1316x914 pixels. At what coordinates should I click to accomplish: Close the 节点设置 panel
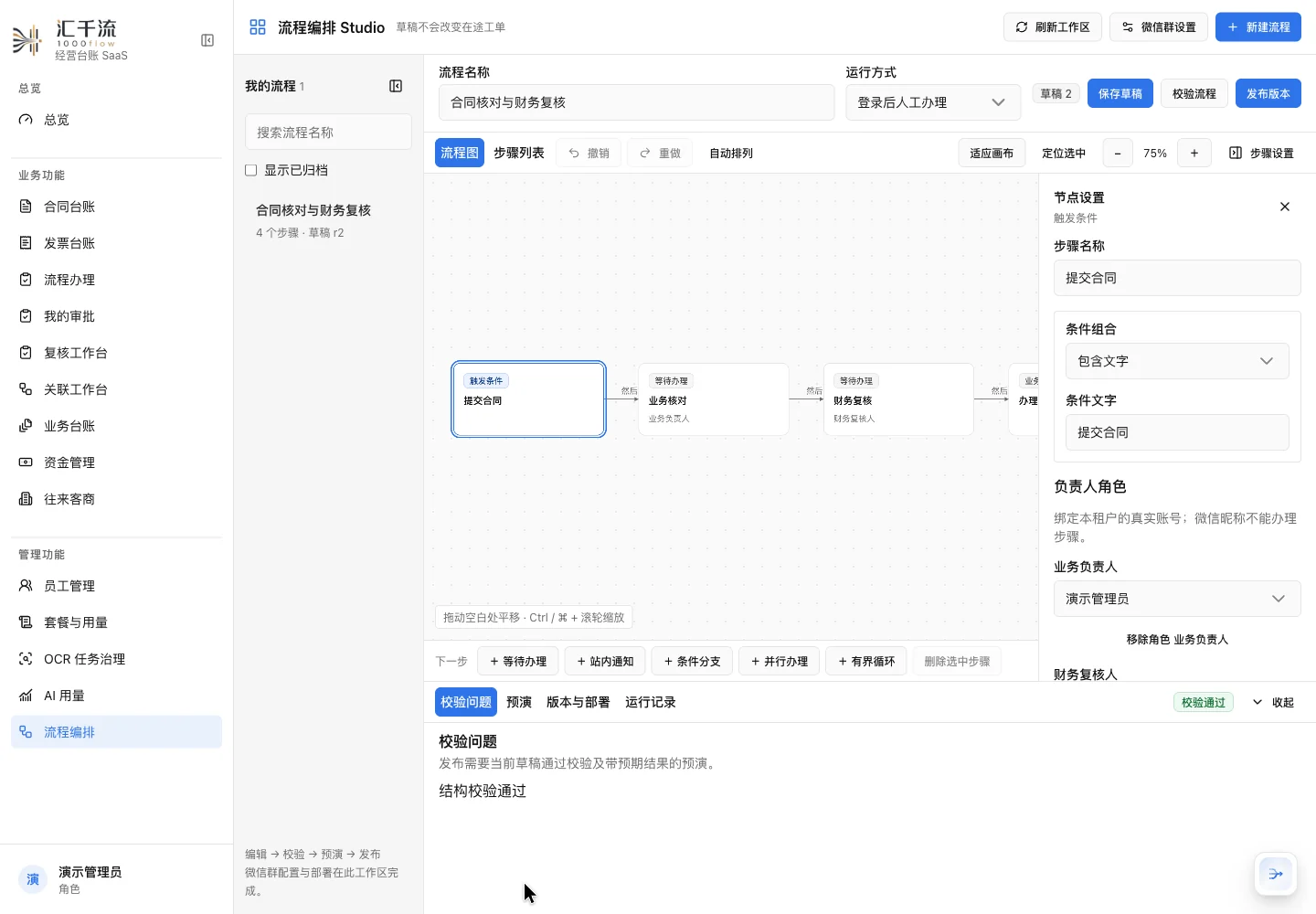click(1285, 207)
